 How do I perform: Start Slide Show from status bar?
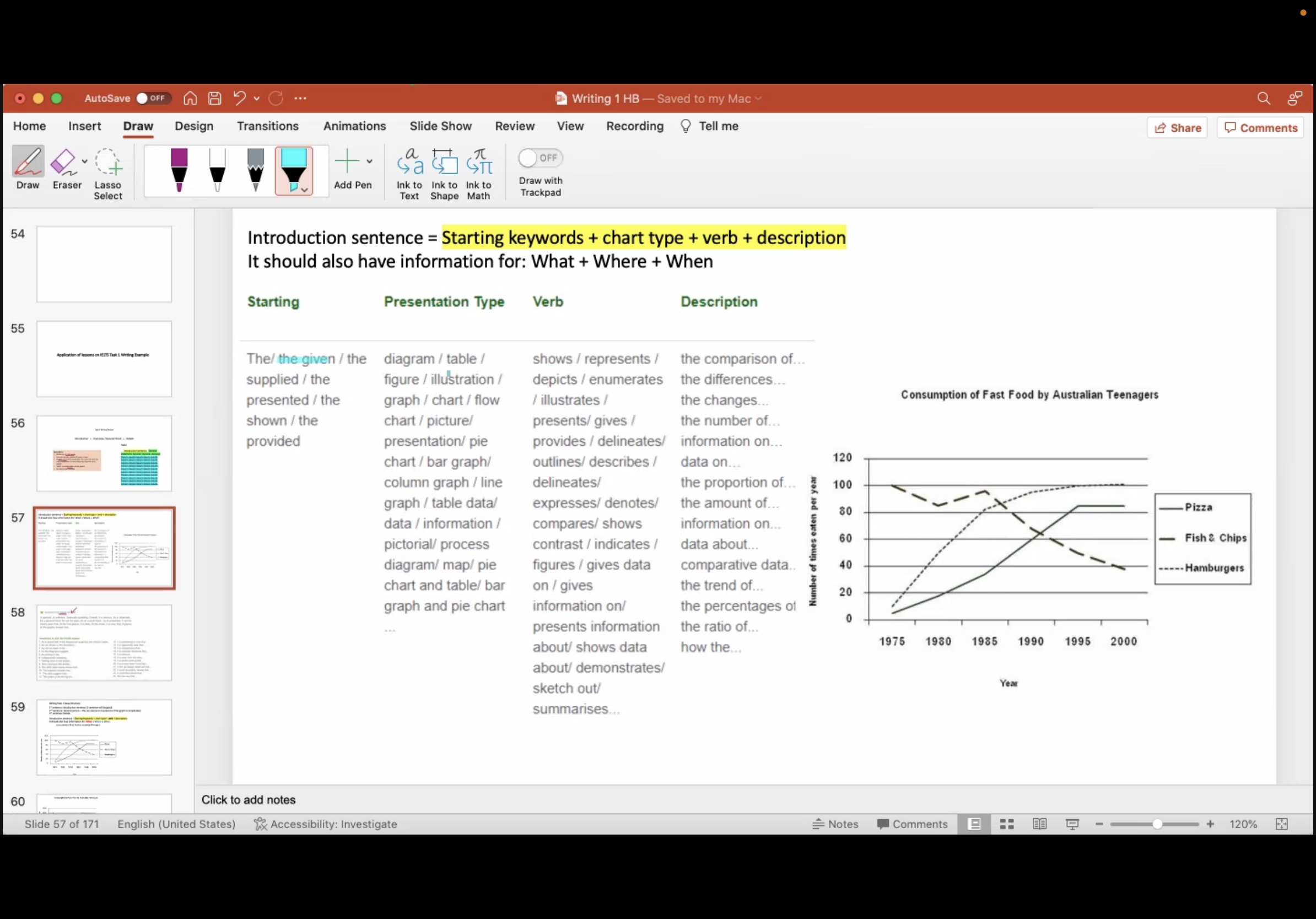[1072, 824]
